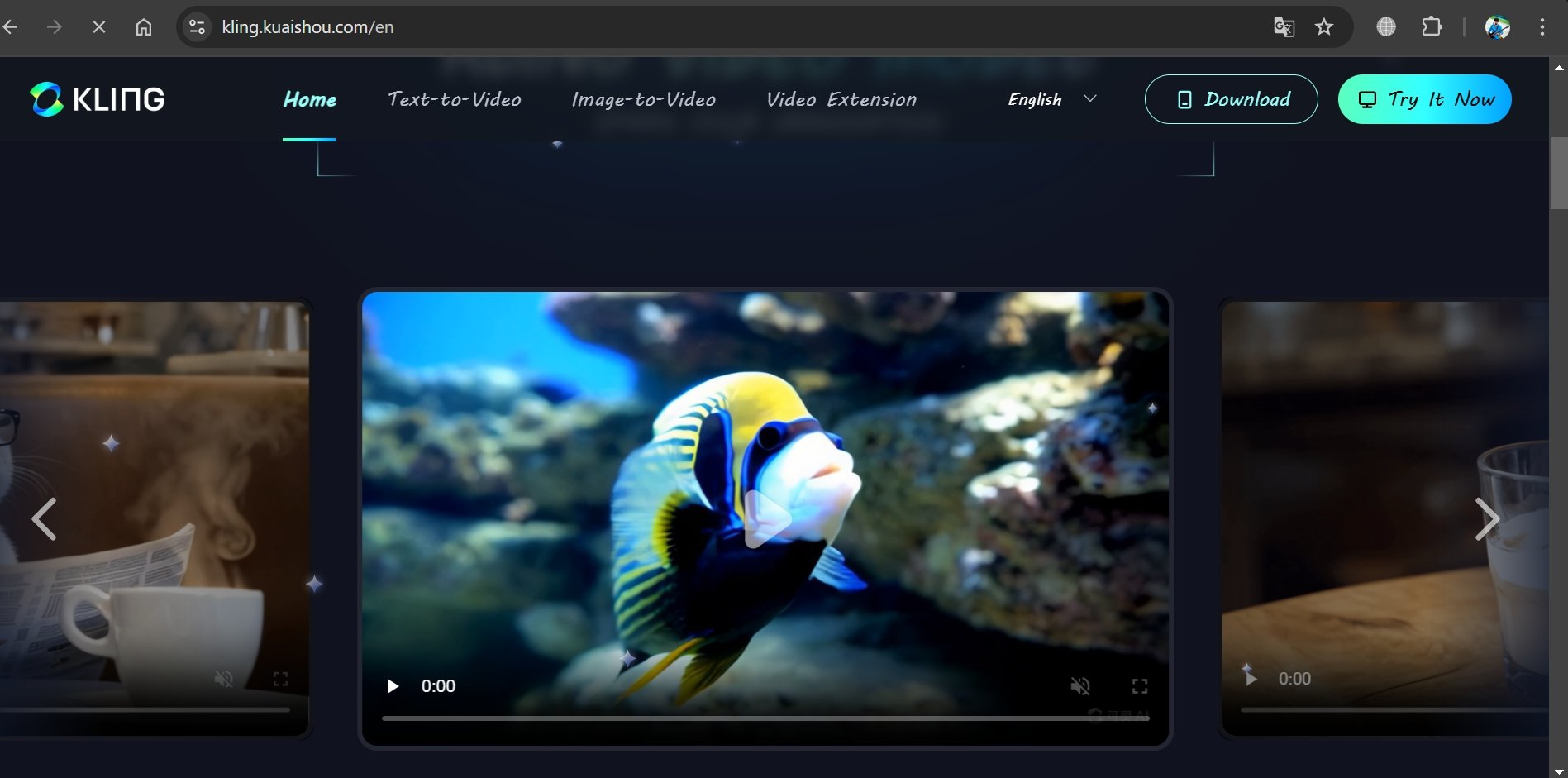Play the right-side coffee glass video

[x=1250, y=678]
